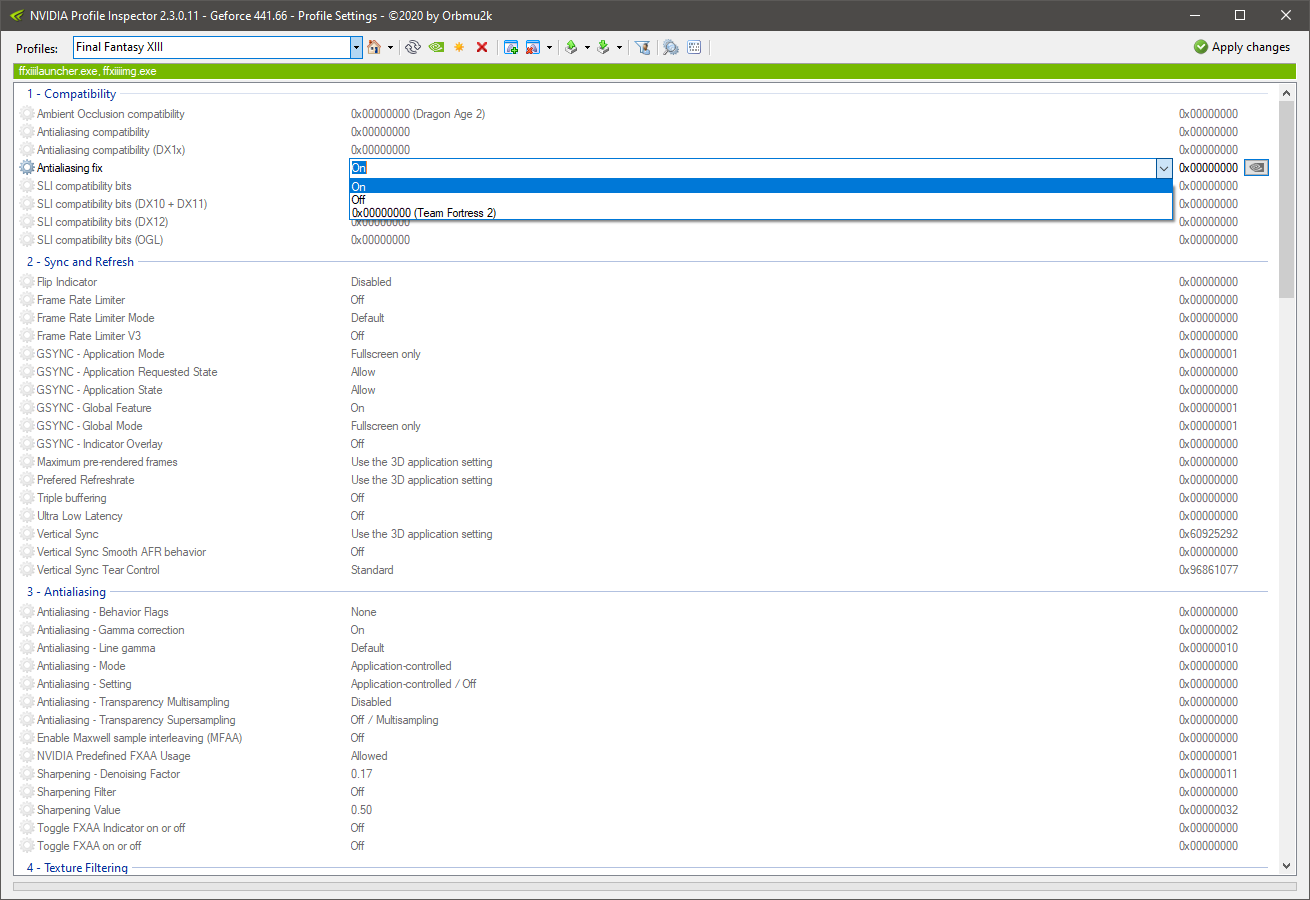Delete the current profile with red X
The height and width of the screenshot is (900, 1310).
coord(482,47)
